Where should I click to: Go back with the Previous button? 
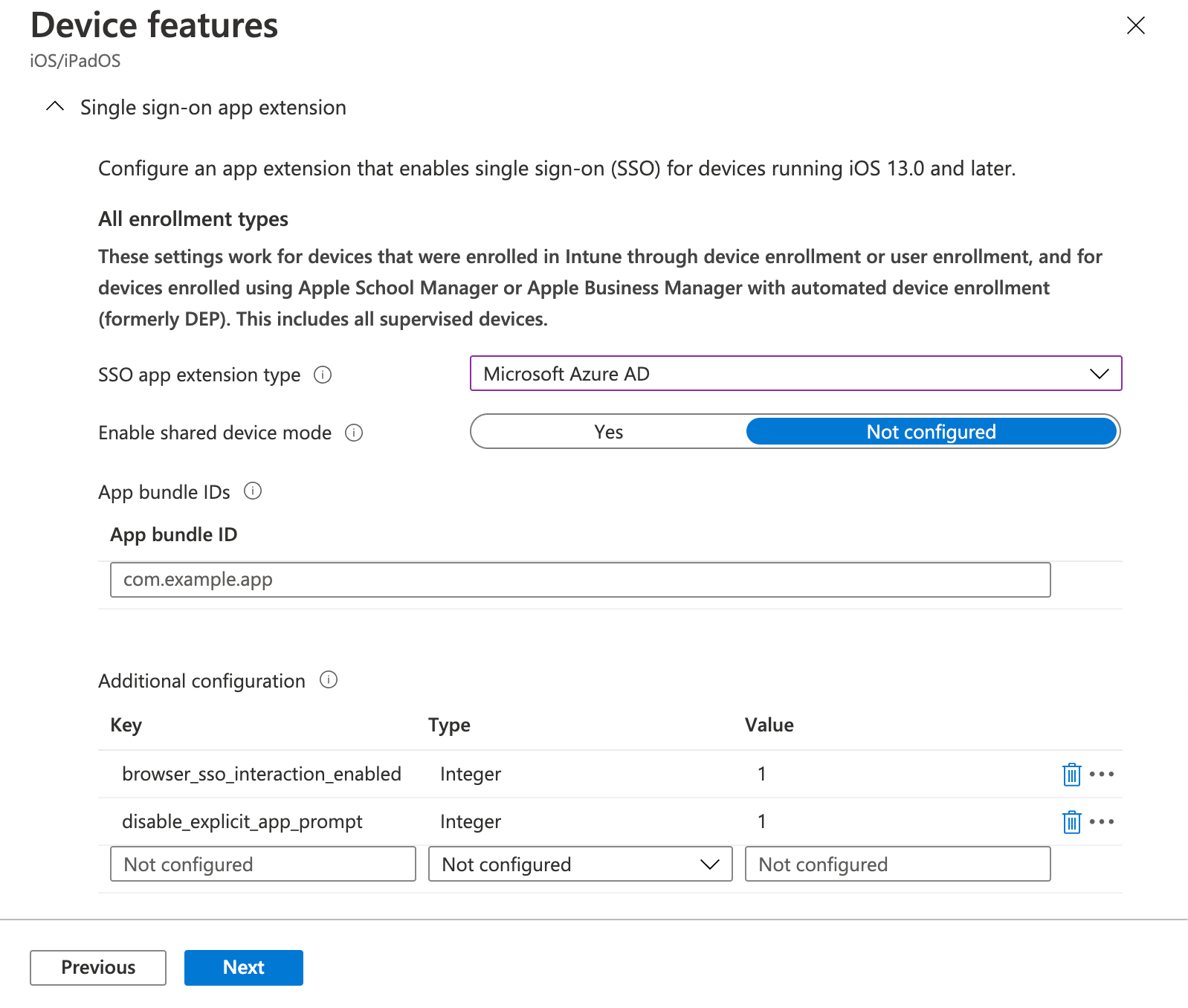[x=98, y=967]
